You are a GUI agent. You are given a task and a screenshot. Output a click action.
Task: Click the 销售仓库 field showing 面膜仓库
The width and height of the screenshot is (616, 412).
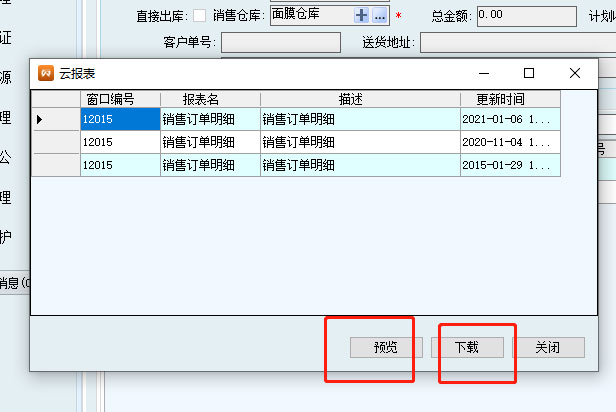tap(310, 16)
